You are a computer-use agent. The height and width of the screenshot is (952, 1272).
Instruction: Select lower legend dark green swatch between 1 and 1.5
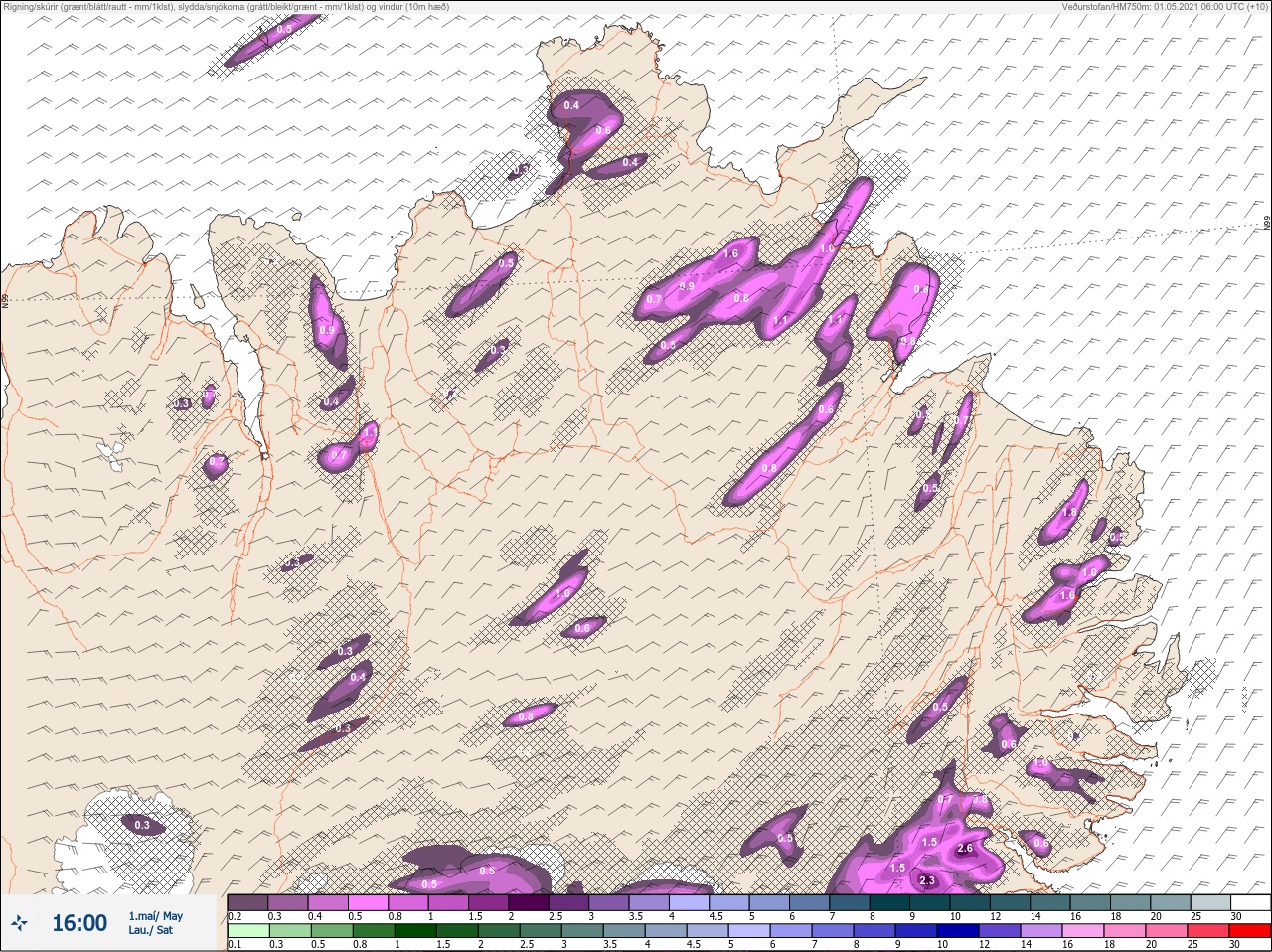[x=413, y=931]
